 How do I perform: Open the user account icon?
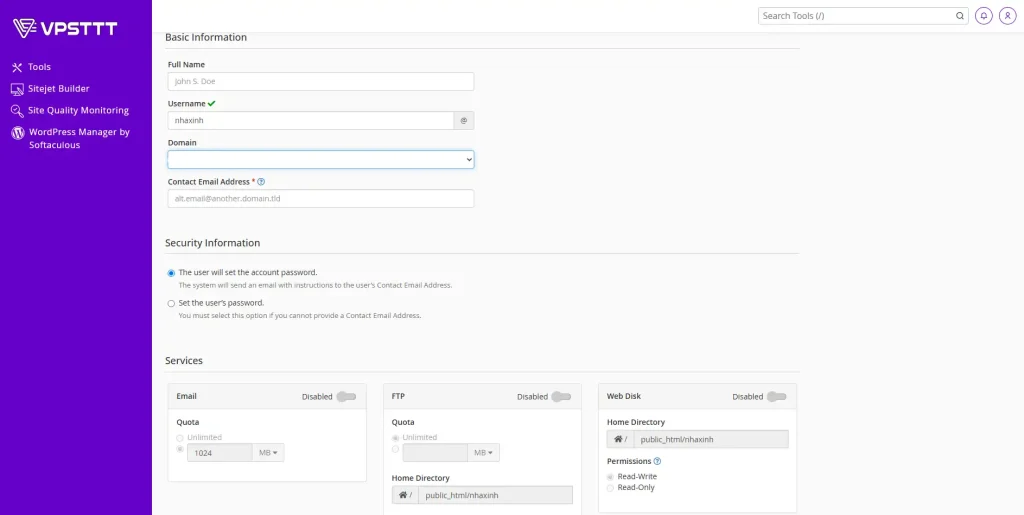(1008, 16)
